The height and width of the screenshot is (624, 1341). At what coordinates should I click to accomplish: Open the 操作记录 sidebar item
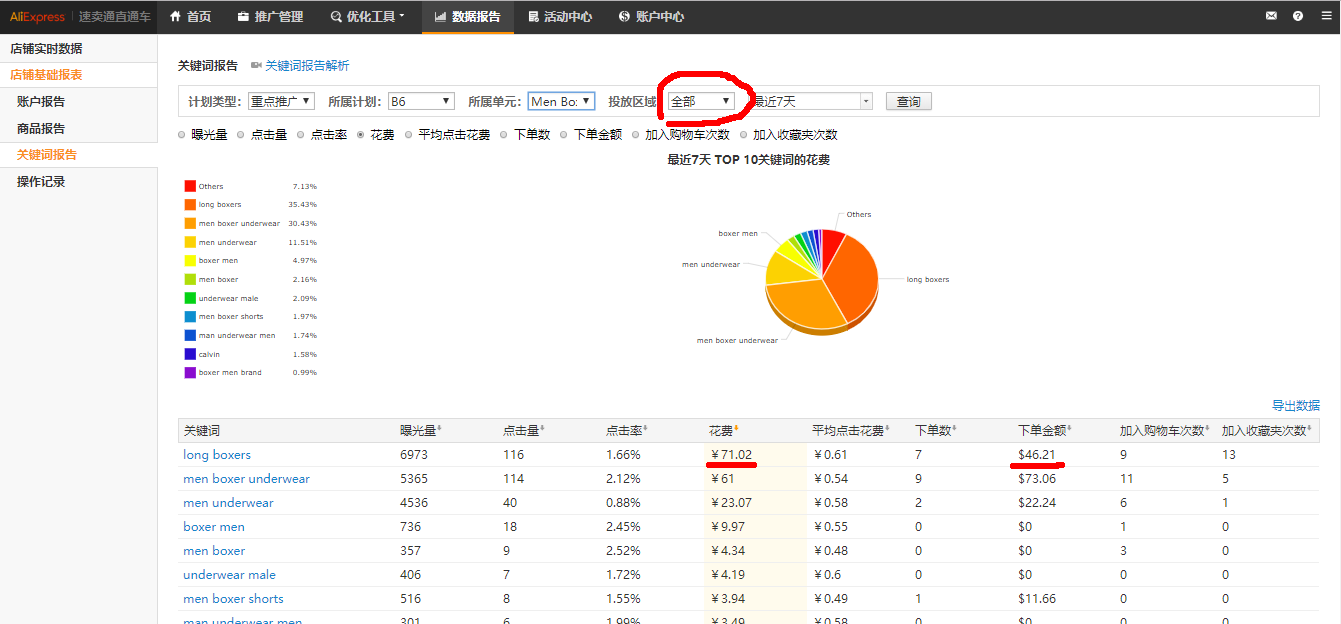click(41, 182)
